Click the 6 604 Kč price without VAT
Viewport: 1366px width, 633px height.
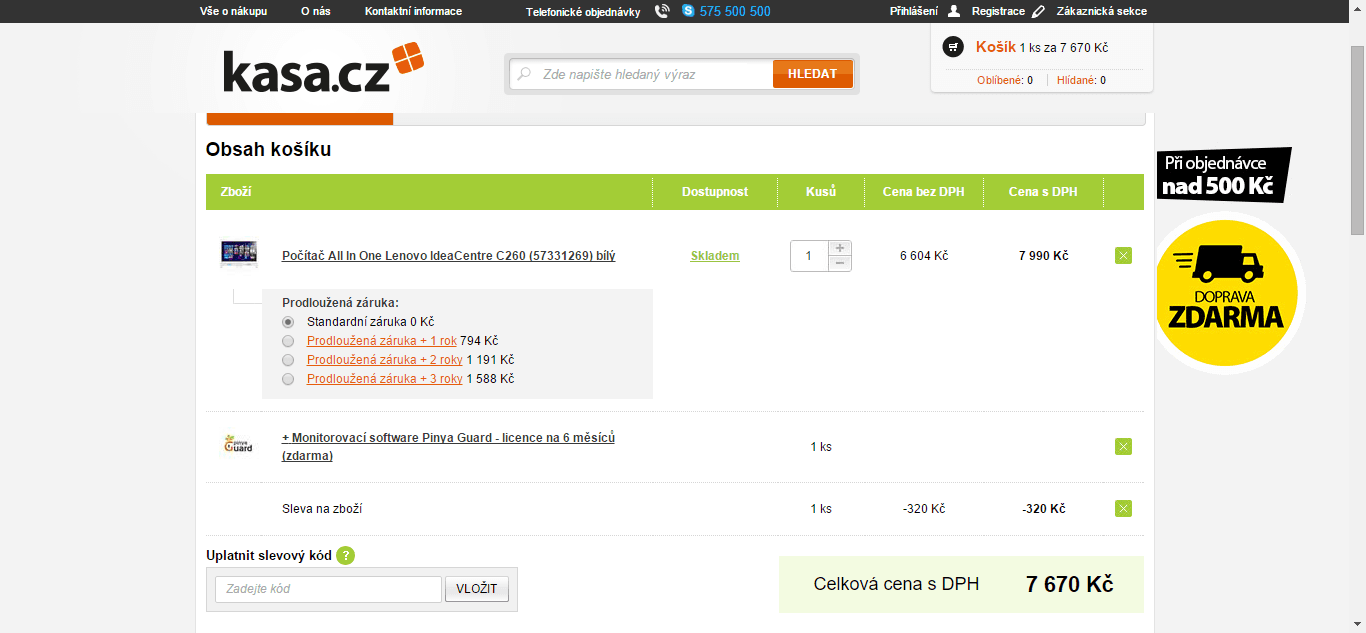click(924, 256)
